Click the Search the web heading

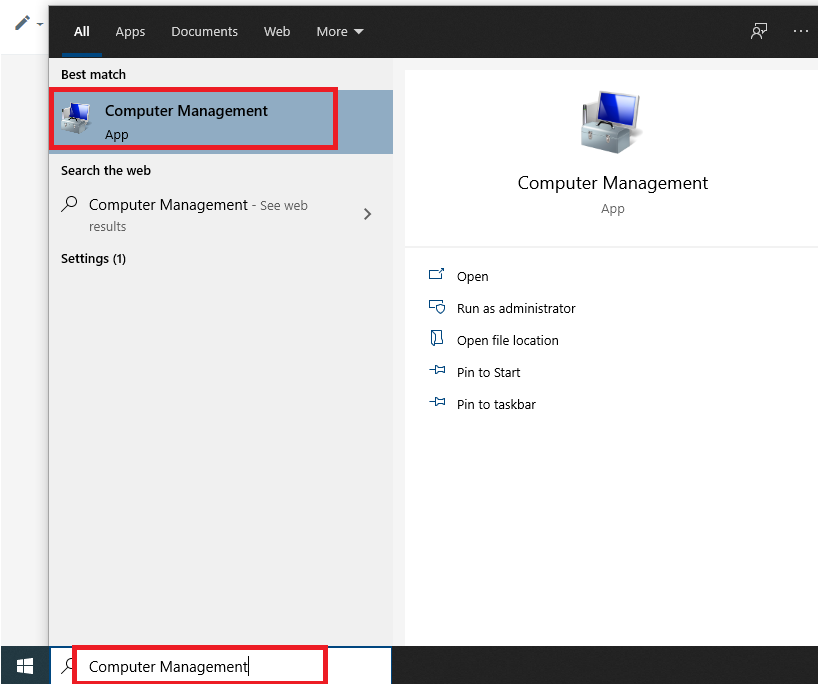(x=106, y=171)
